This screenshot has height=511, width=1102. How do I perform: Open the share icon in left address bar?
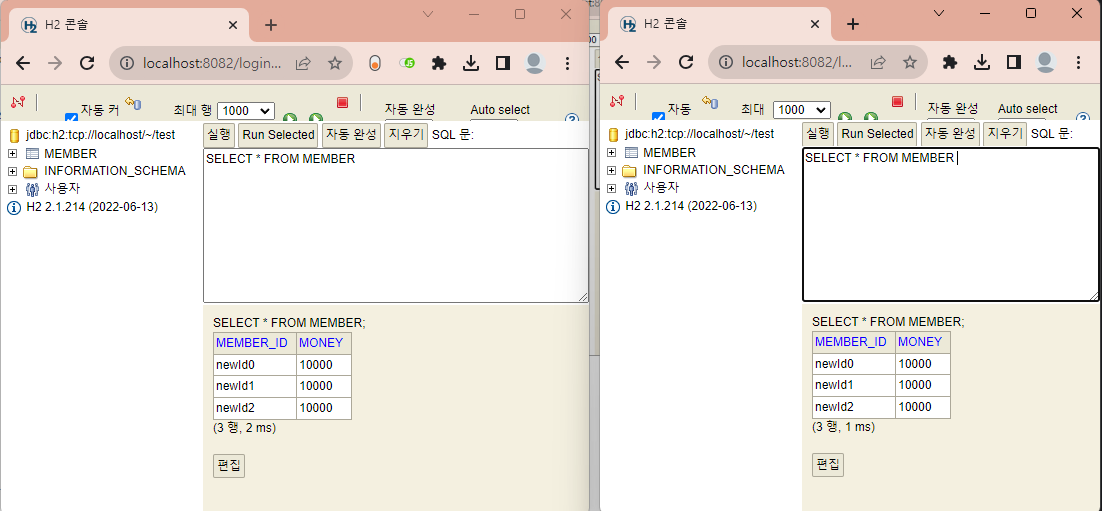(303, 63)
